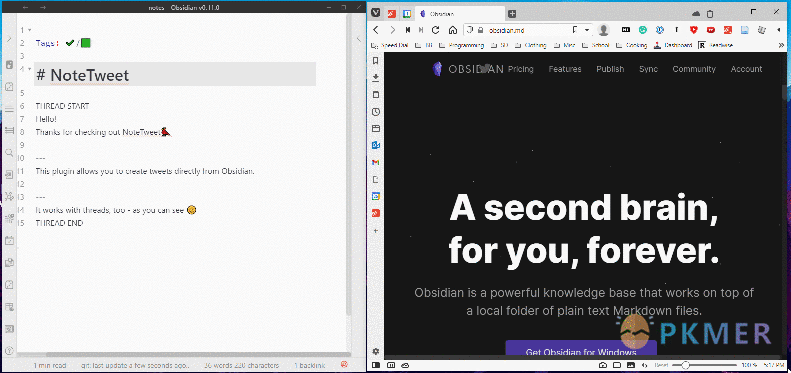Go back in the browser
The image size is (791, 373).
[x=376, y=30]
